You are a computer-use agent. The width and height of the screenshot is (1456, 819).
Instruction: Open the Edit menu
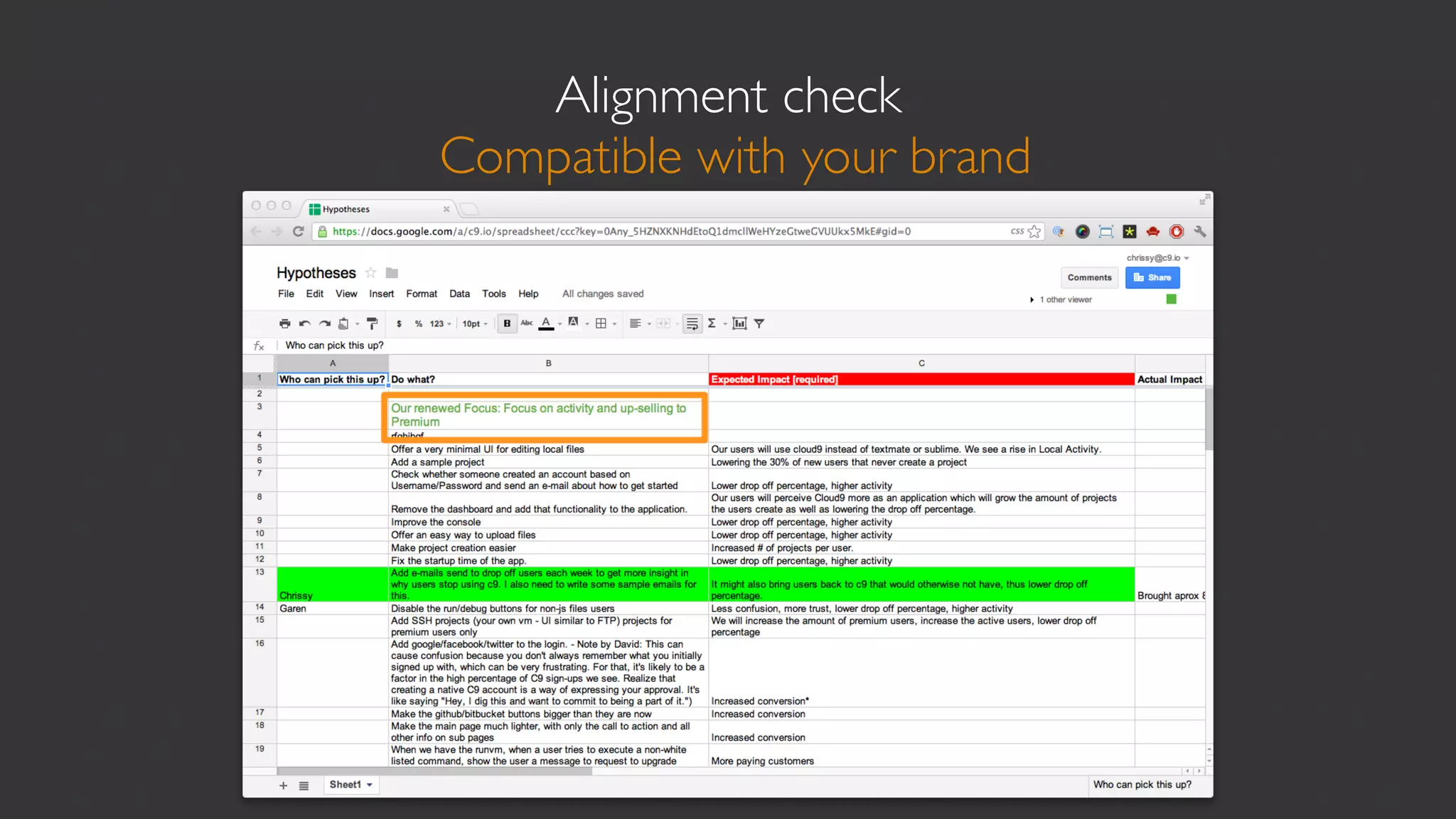315,294
